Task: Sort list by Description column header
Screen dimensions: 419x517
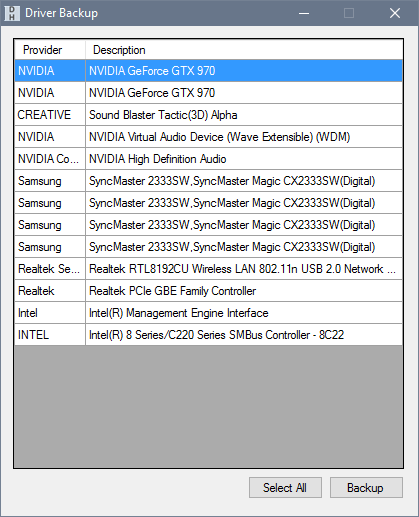Action: (244, 50)
